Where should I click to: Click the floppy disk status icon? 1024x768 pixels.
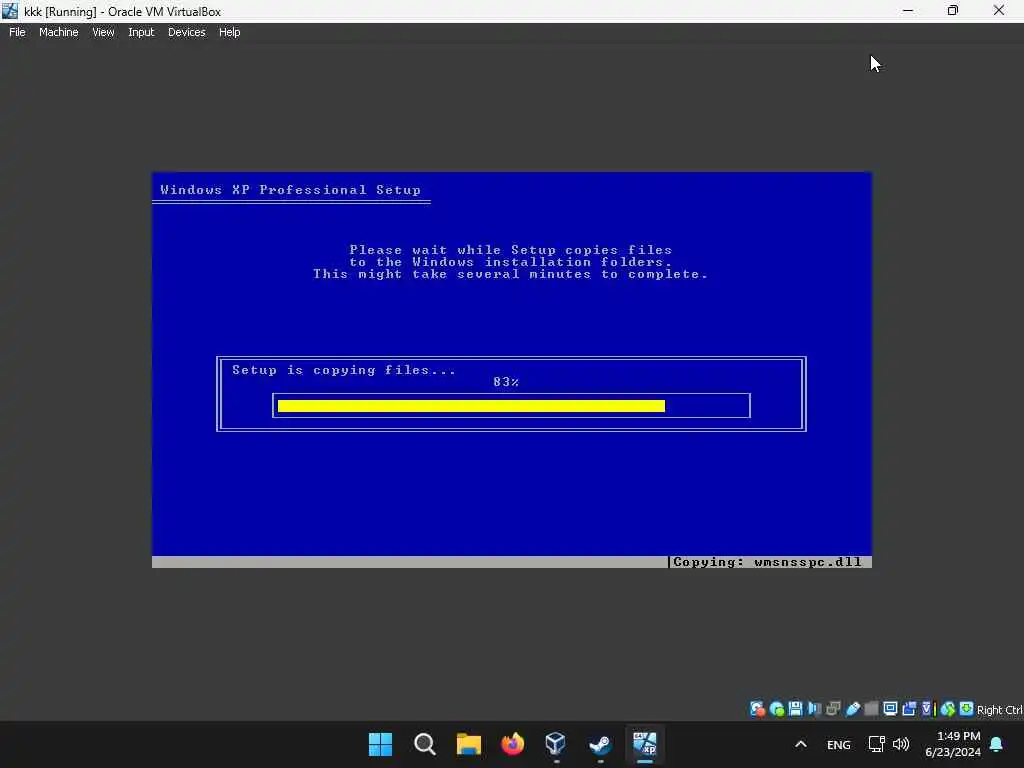coord(795,709)
